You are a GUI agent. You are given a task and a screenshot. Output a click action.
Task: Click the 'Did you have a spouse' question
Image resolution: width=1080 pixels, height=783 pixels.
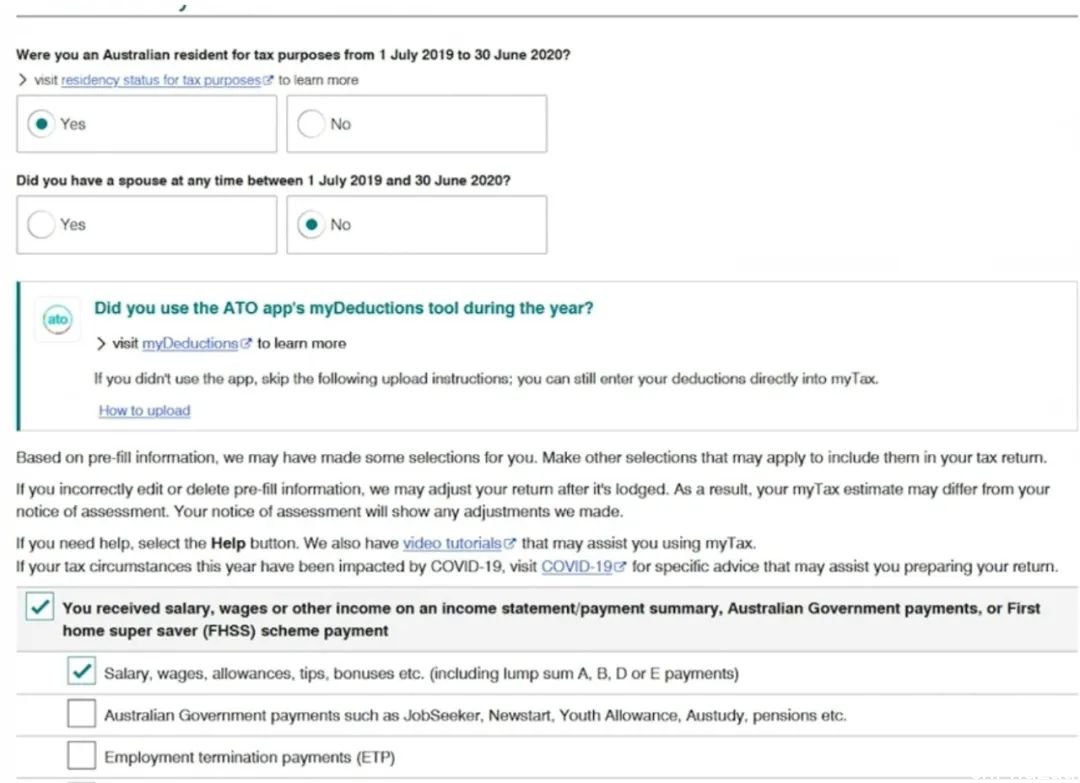263,180
